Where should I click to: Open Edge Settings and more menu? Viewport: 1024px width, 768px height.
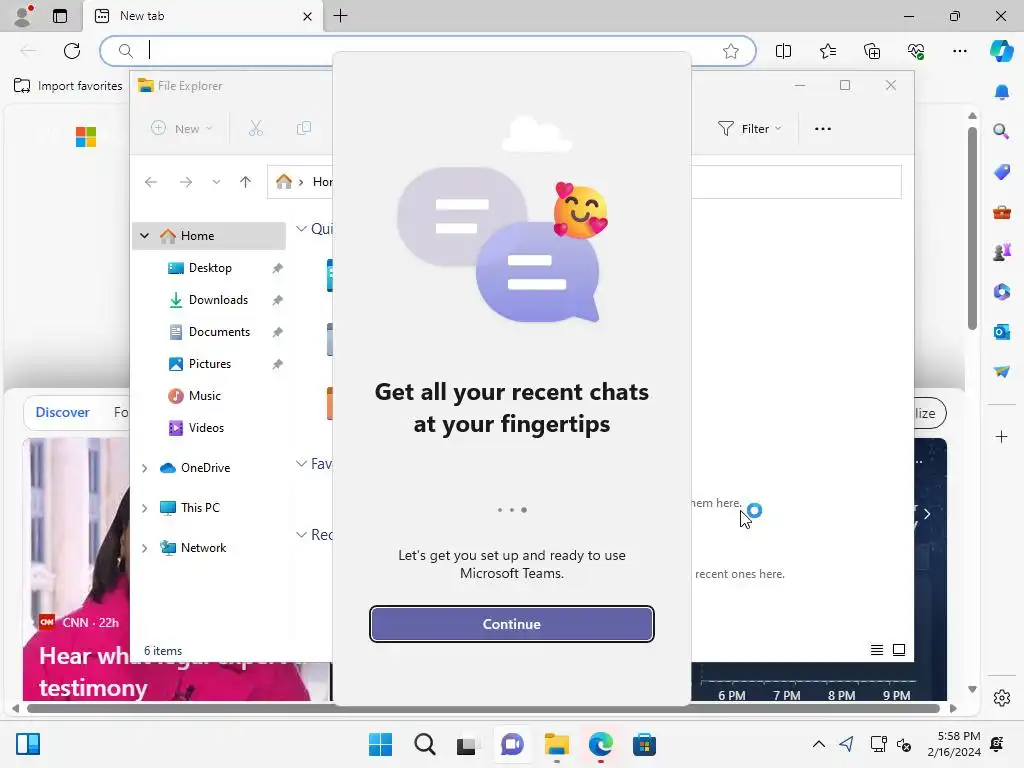[959, 51]
